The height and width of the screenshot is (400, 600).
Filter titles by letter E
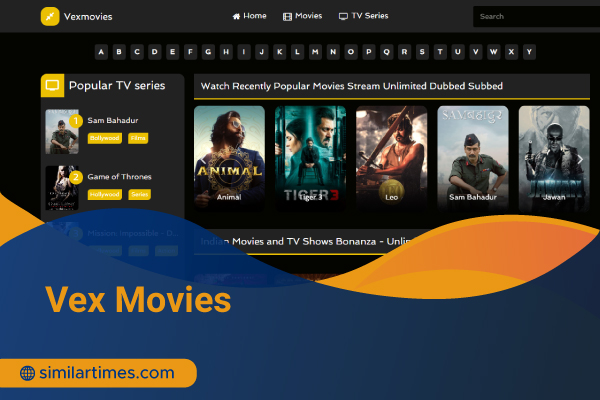pos(173,52)
